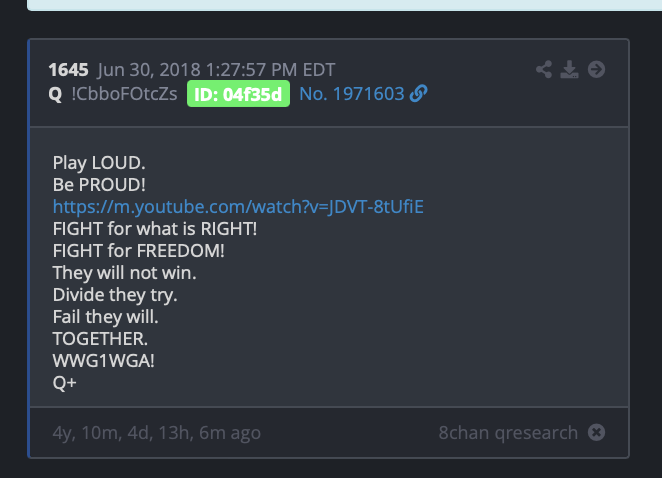The width and height of the screenshot is (662, 478).
Task: Select the post number 1645
Action: (68, 70)
